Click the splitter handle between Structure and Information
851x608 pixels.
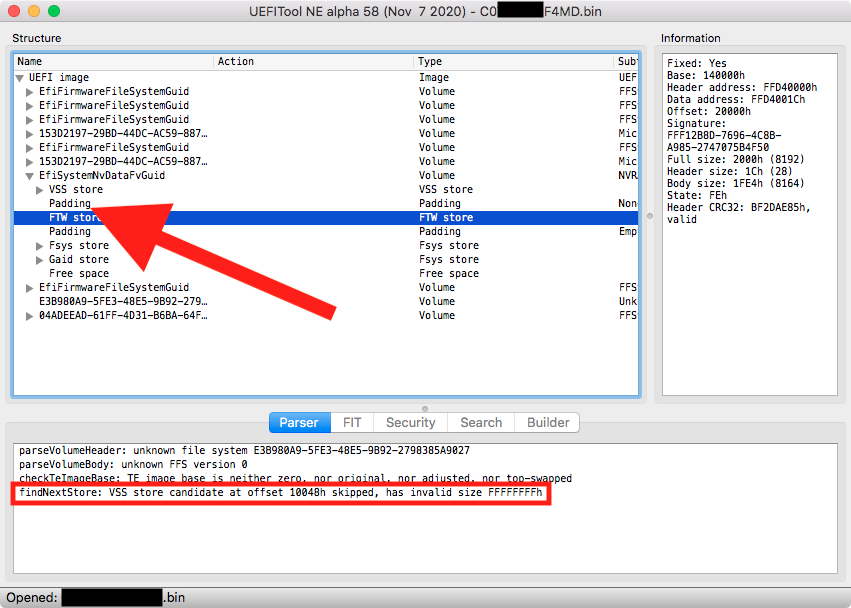click(x=650, y=216)
